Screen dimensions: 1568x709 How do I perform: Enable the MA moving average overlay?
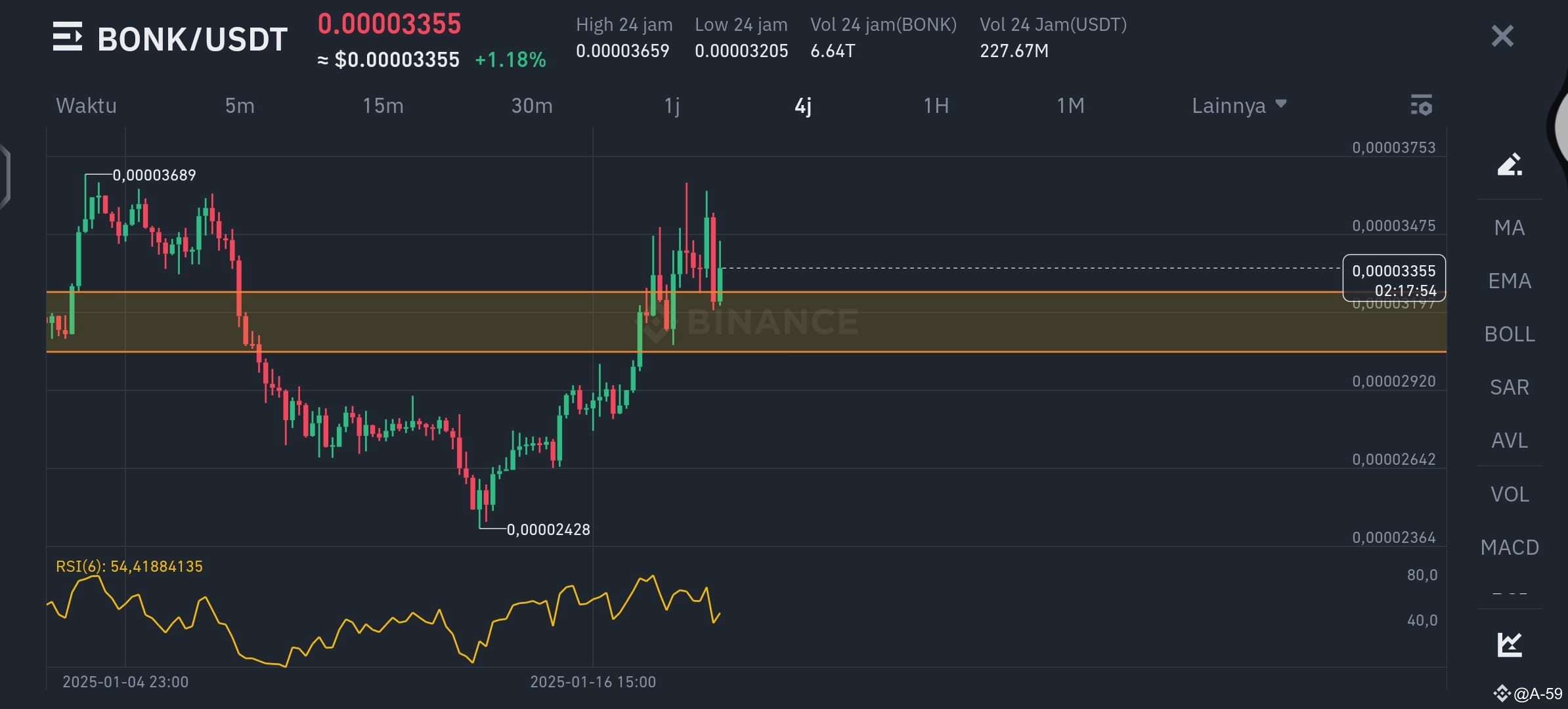click(x=1510, y=227)
